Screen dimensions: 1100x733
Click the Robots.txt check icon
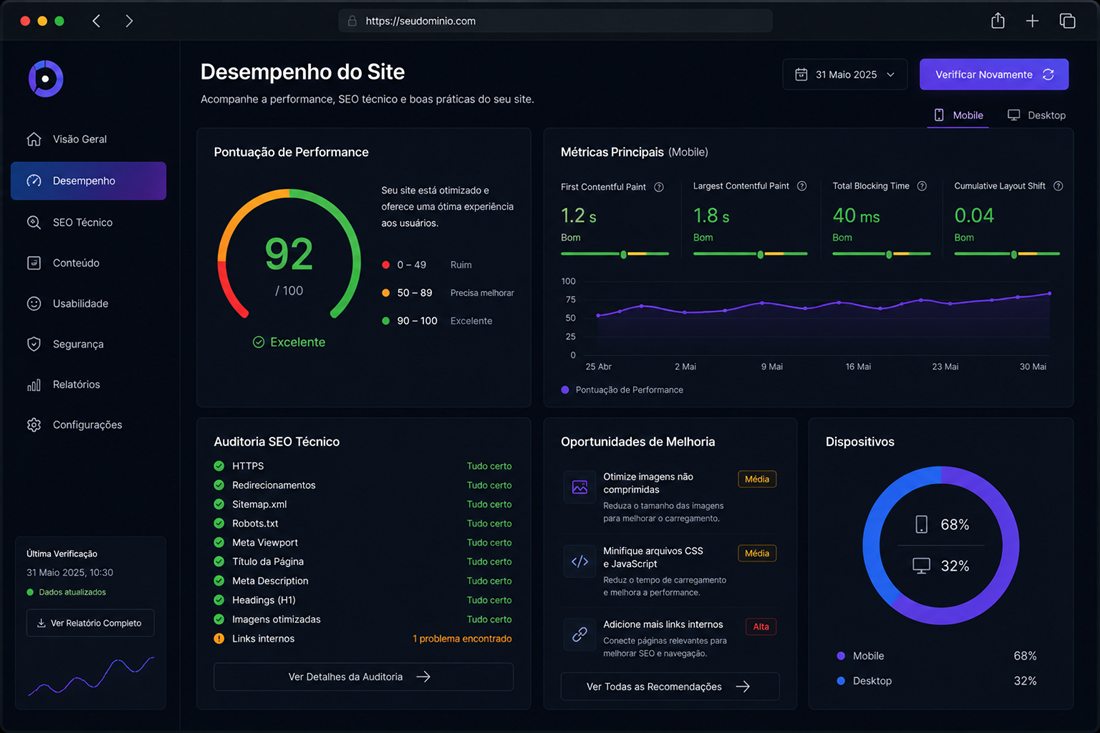[219, 523]
